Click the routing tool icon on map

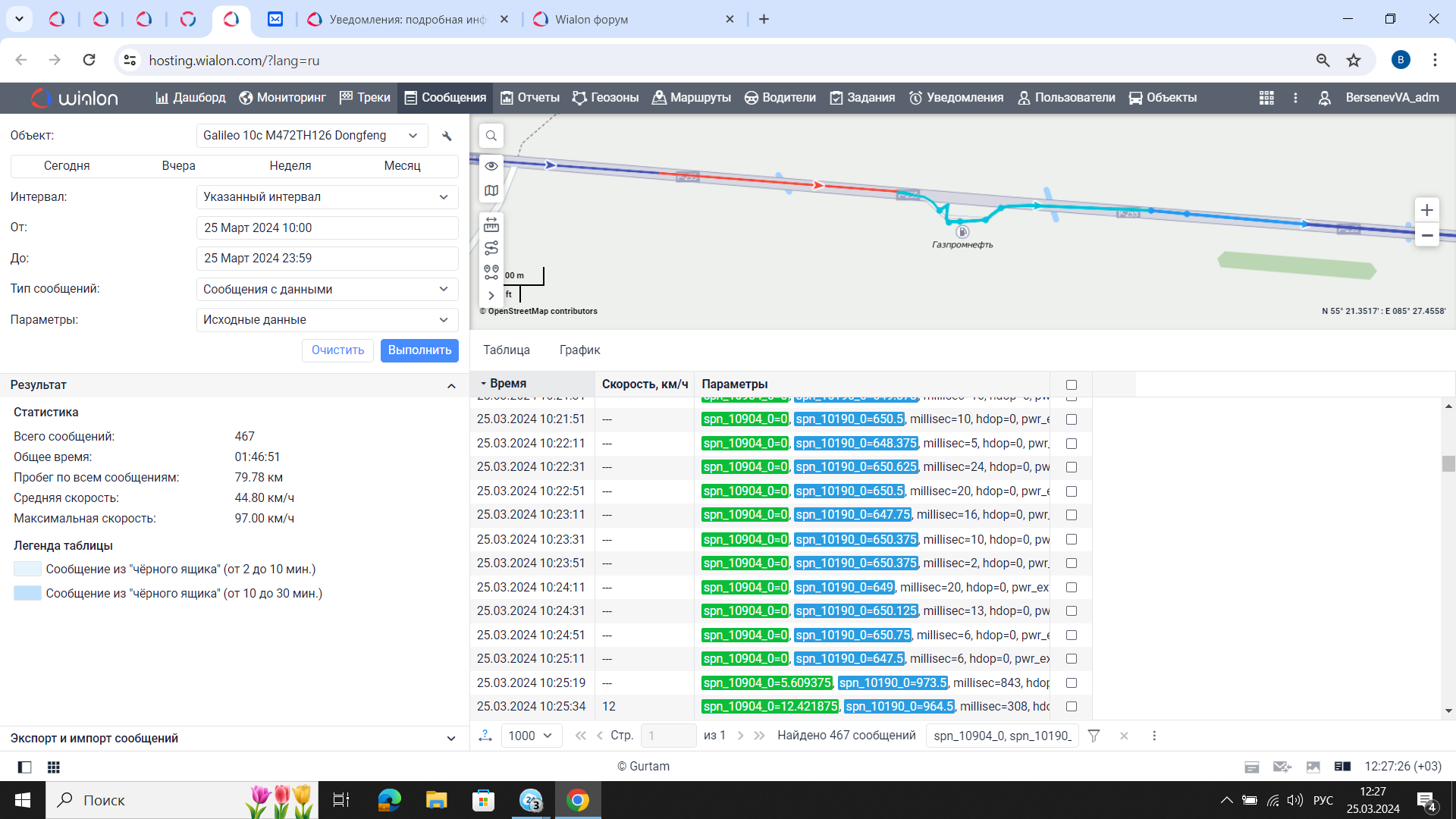click(491, 248)
